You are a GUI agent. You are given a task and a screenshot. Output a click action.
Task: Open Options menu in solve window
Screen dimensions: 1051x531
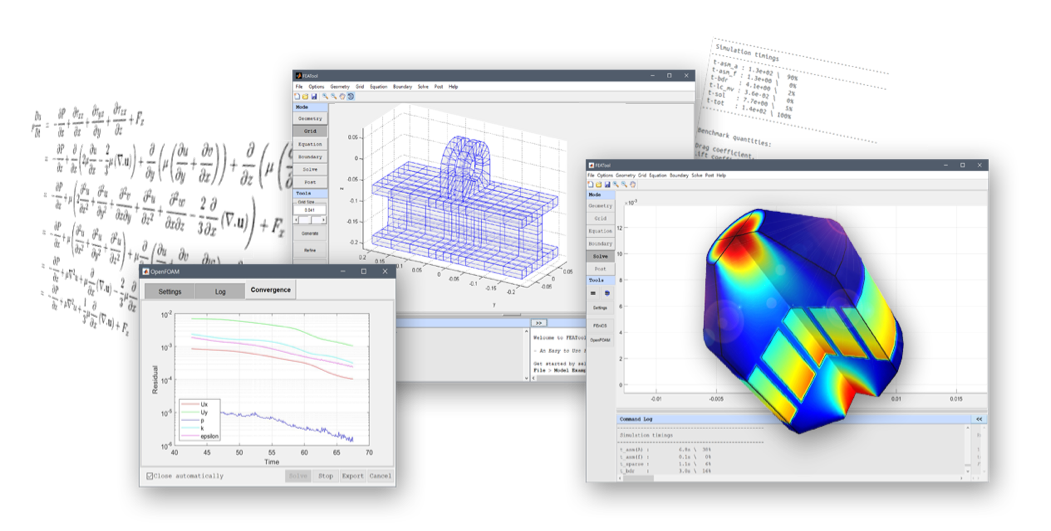605,175
